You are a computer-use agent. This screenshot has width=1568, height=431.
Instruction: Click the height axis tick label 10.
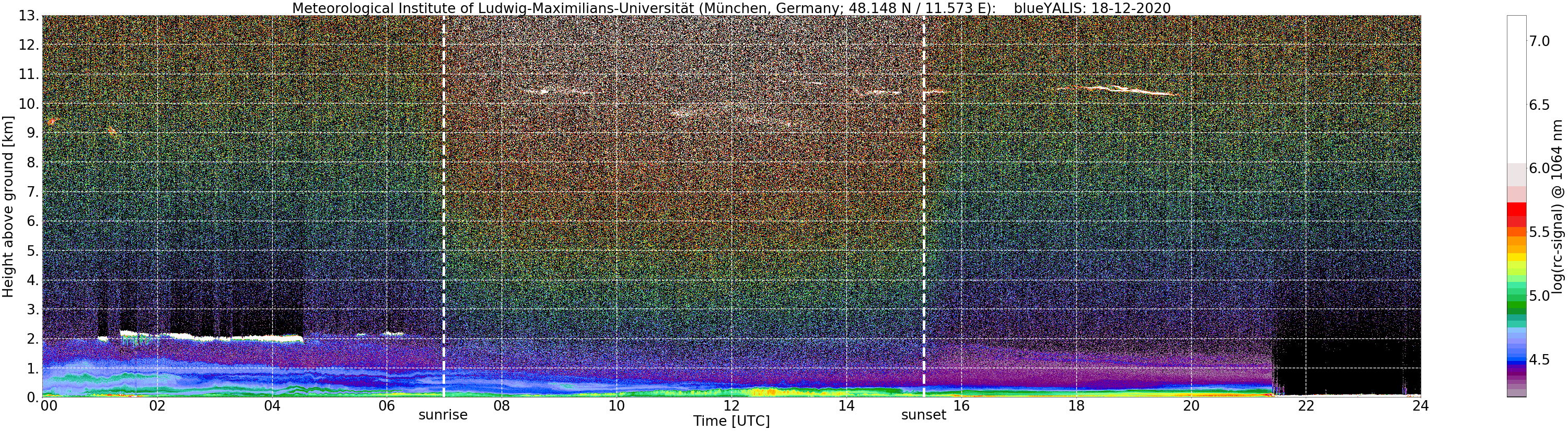(29, 104)
